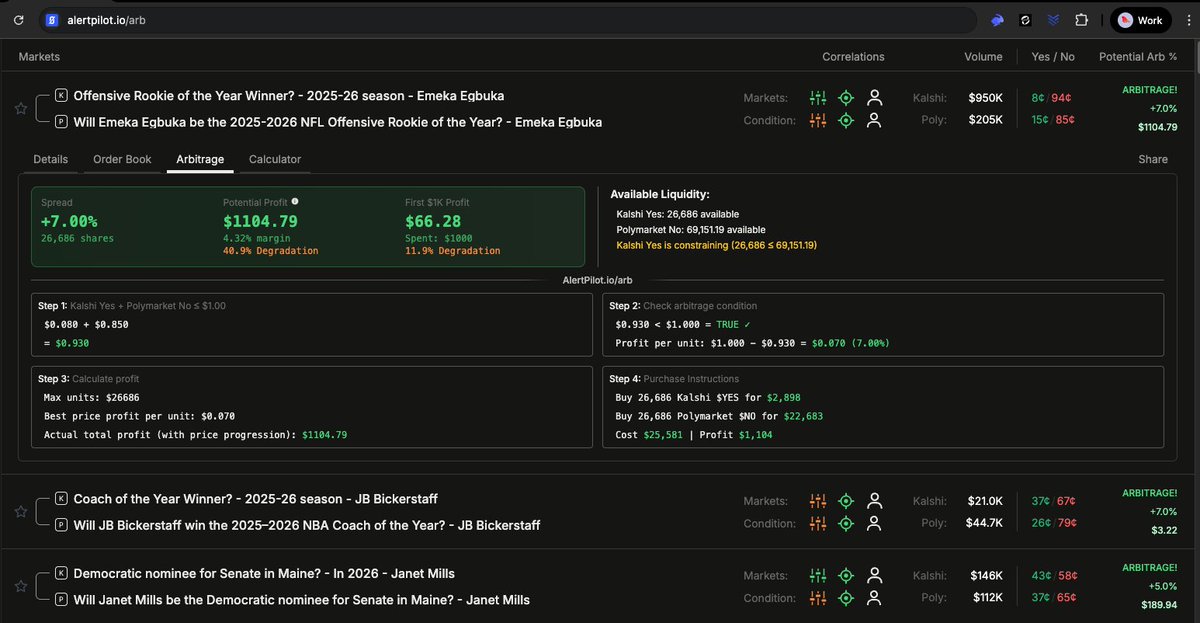Open the Work profile button
The height and width of the screenshot is (623, 1200).
(x=1140, y=20)
